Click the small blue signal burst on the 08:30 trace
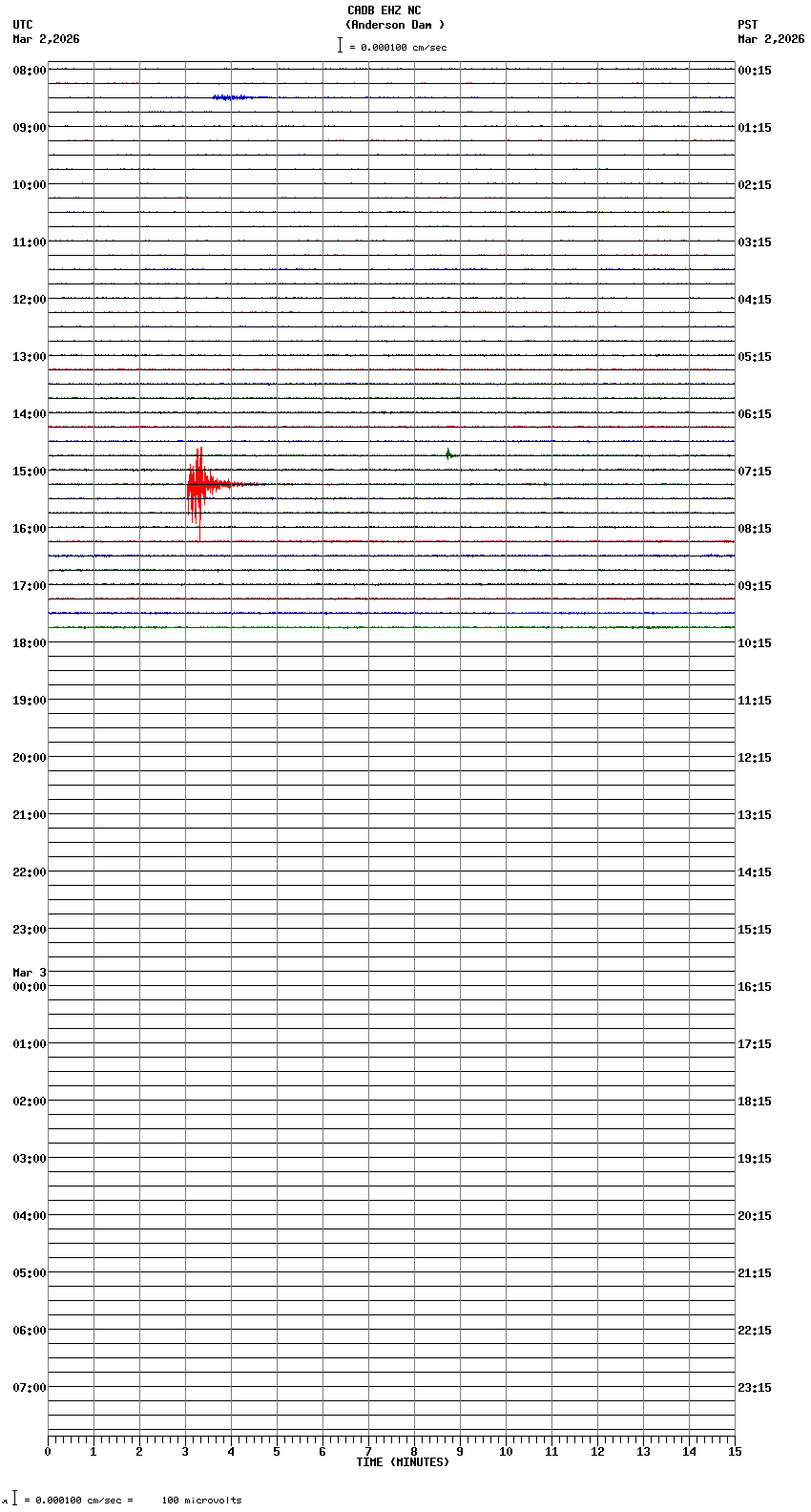Image resolution: width=811 pixels, height=1512 pixels. click(x=230, y=97)
